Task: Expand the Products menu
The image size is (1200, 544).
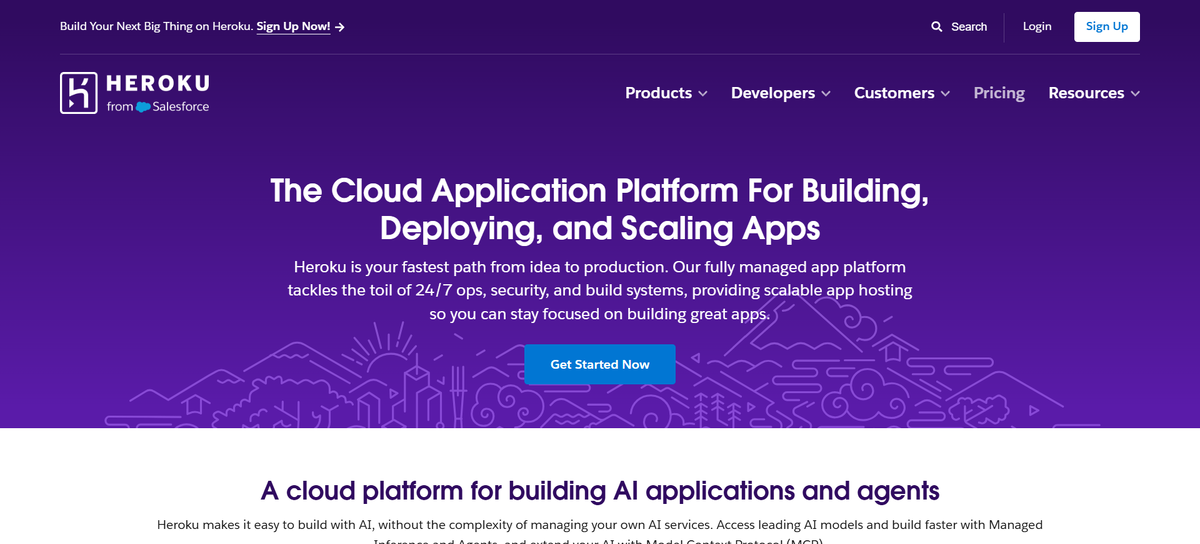Action: (x=666, y=93)
